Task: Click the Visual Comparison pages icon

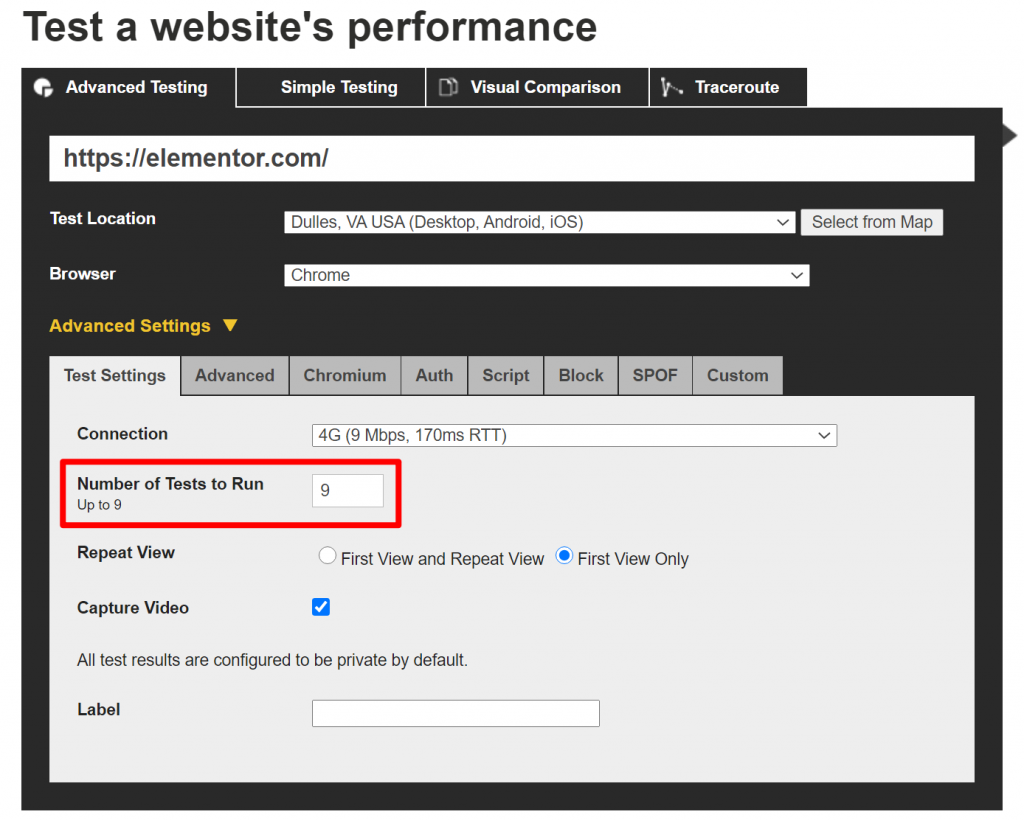Action: point(449,88)
